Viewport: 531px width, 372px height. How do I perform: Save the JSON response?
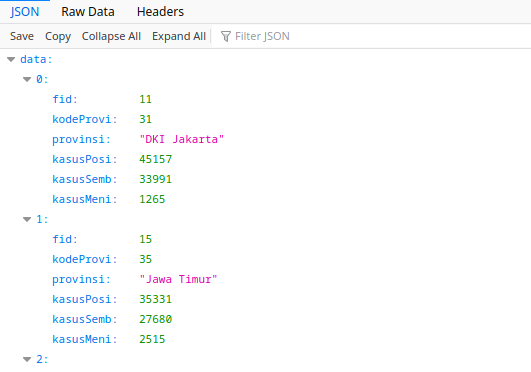[x=22, y=36]
